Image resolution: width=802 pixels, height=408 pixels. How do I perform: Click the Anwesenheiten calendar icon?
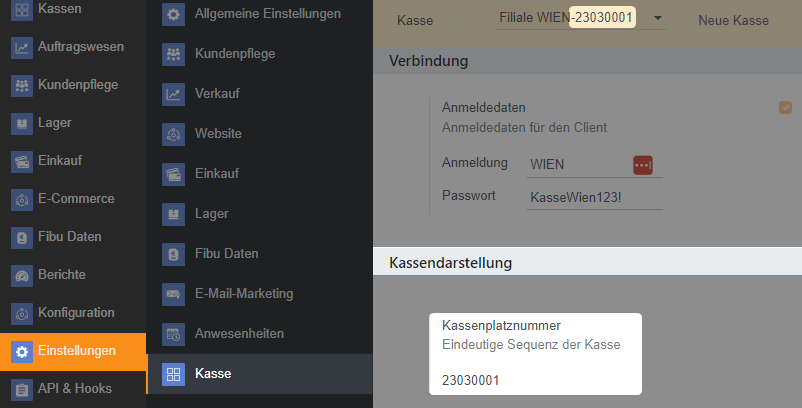[x=174, y=334]
